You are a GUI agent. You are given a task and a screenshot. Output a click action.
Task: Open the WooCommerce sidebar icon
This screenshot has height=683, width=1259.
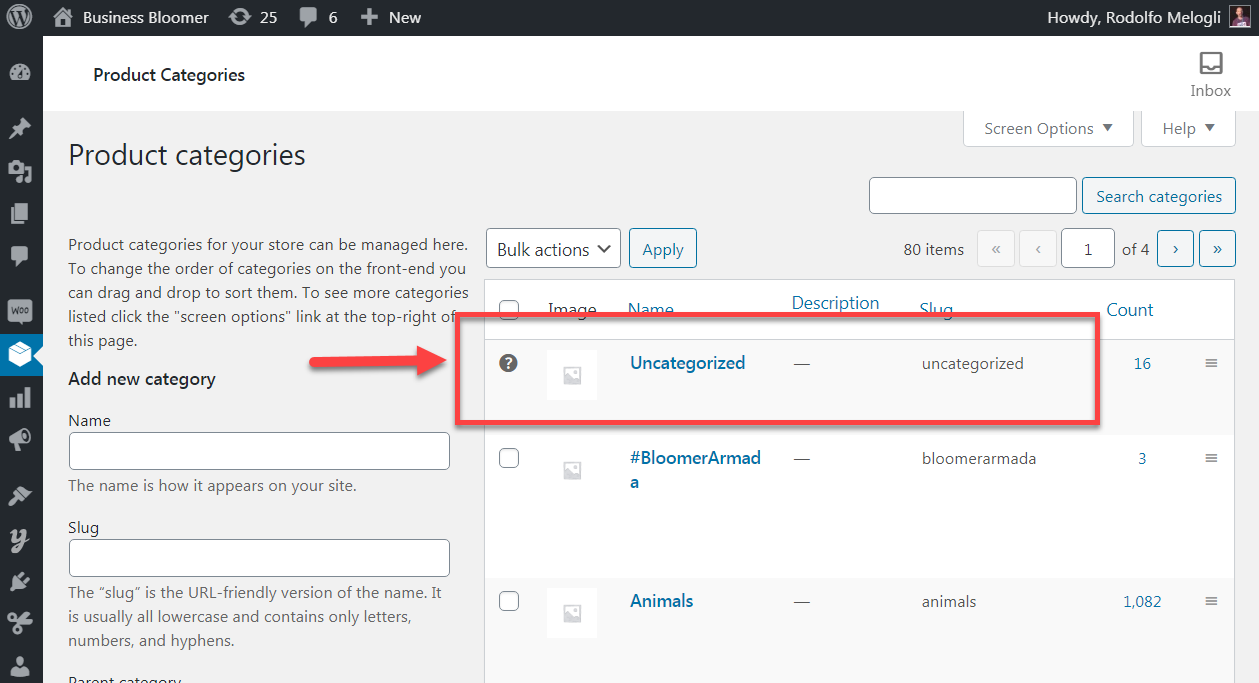[20, 311]
